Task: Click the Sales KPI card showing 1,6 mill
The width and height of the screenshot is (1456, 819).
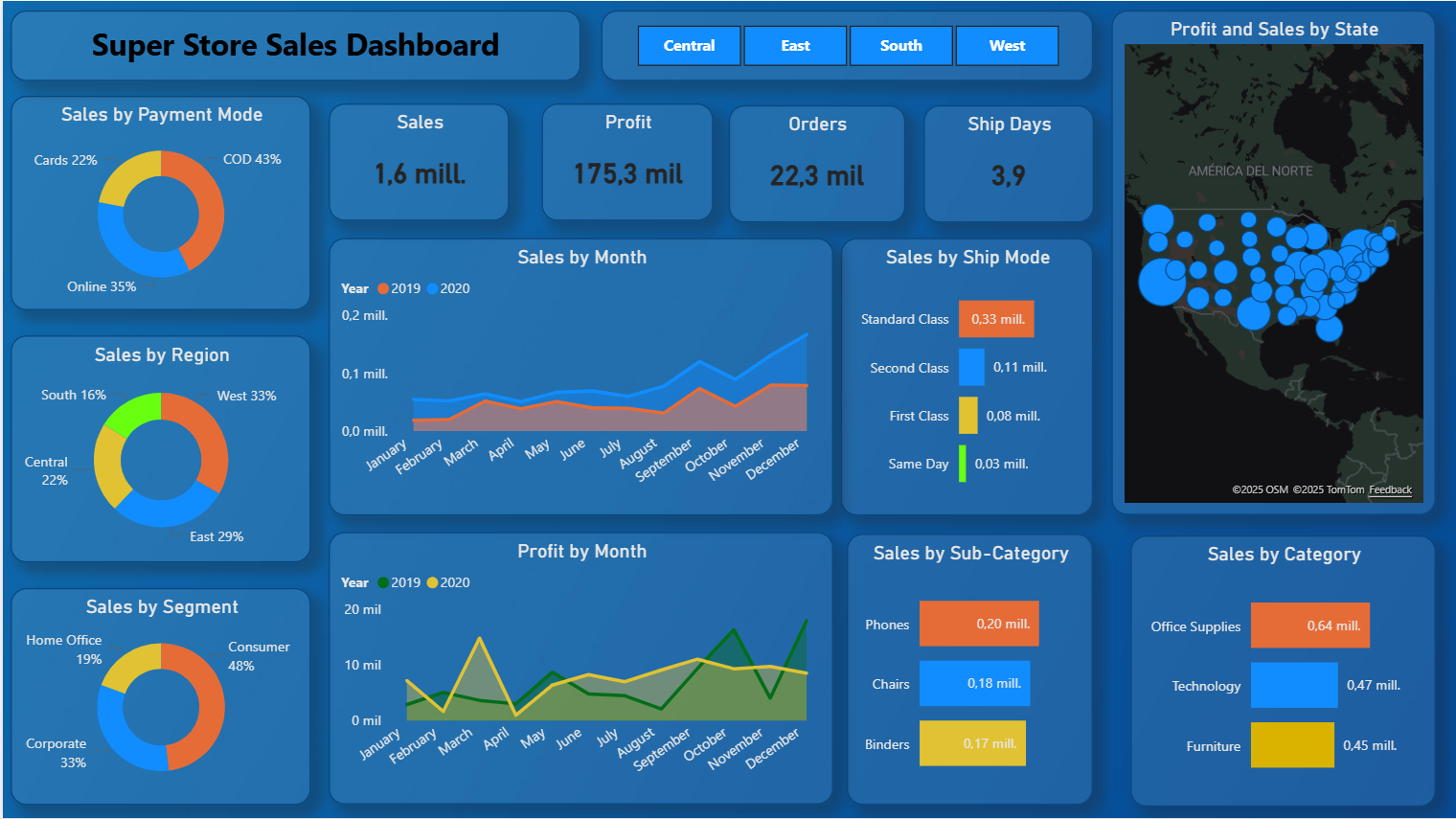Action: coord(419,161)
